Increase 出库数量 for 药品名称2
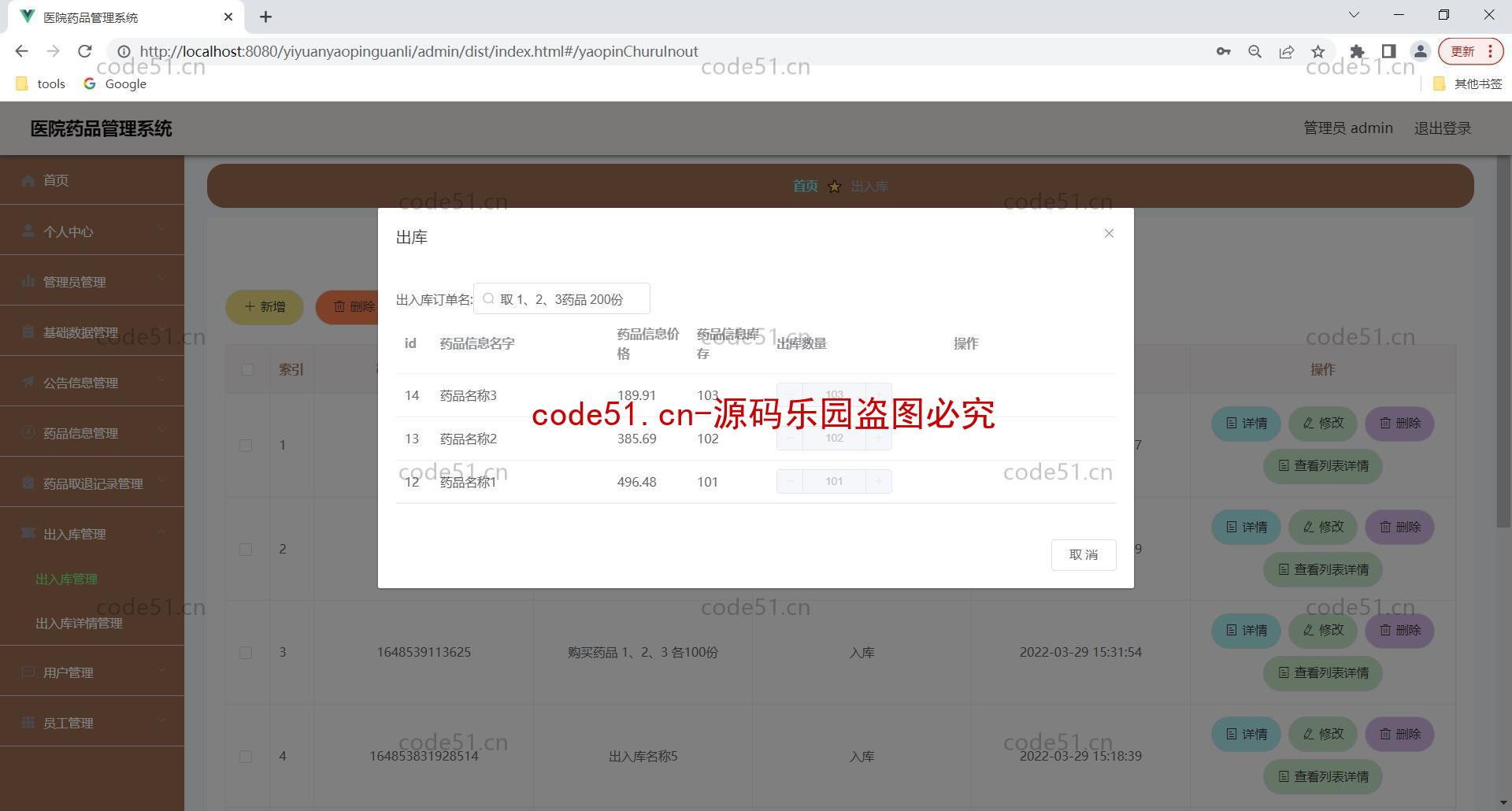Screen dimensions: 1512x811 tap(879, 438)
